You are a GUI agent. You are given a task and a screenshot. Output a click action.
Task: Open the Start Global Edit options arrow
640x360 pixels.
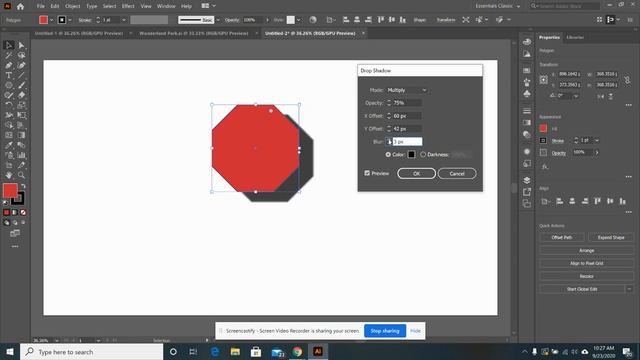(629, 289)
